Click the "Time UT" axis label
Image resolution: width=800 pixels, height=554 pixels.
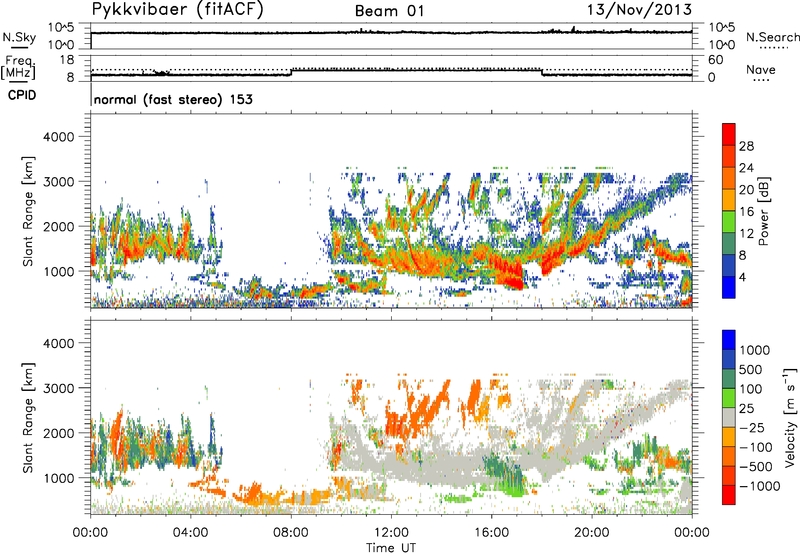tap(391, 548)
